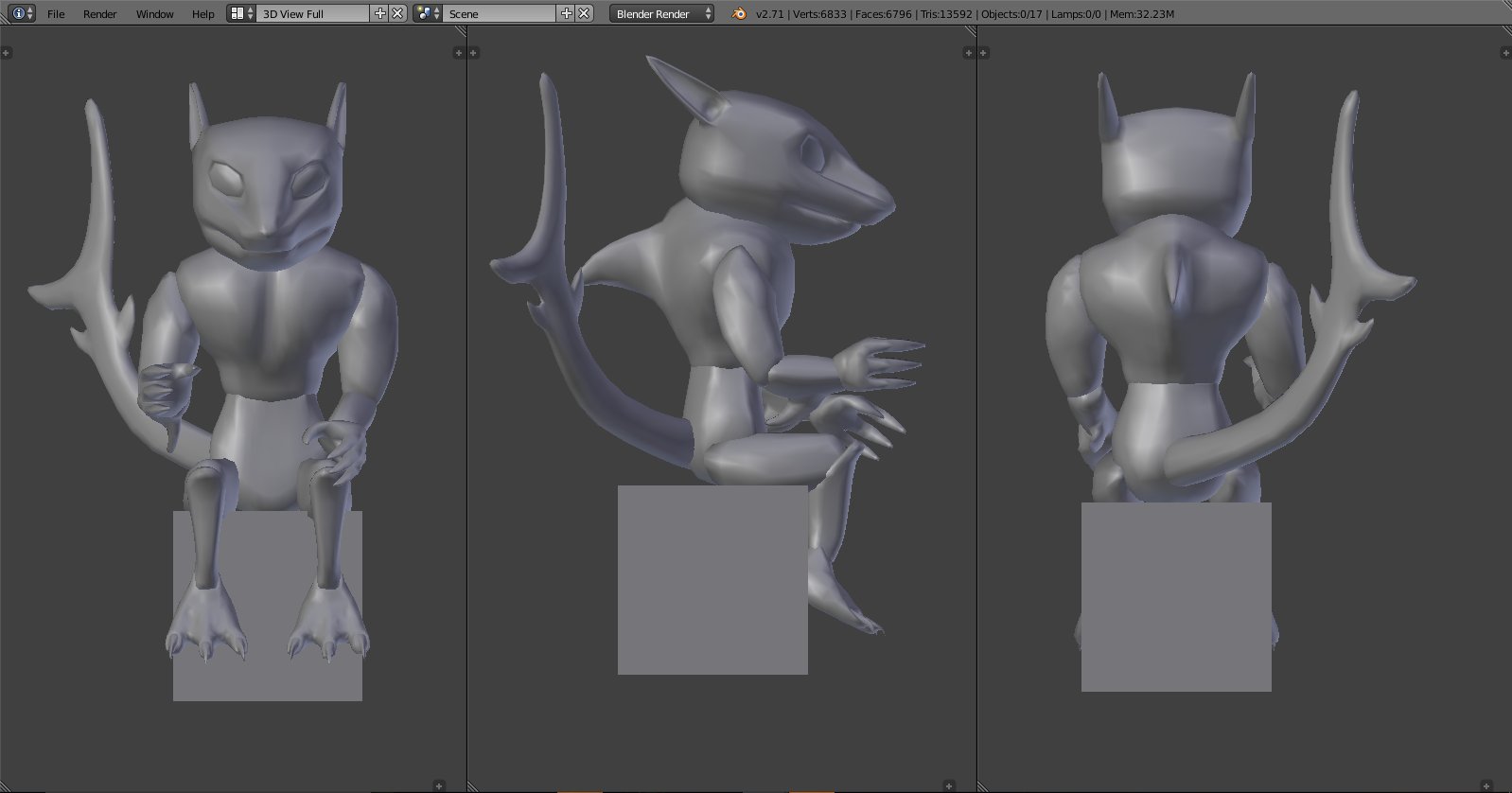Open the Blender Render engine dropdown
Image resolution: width=1512 pixels, height=793 pixels.
[x=661, y=13]
